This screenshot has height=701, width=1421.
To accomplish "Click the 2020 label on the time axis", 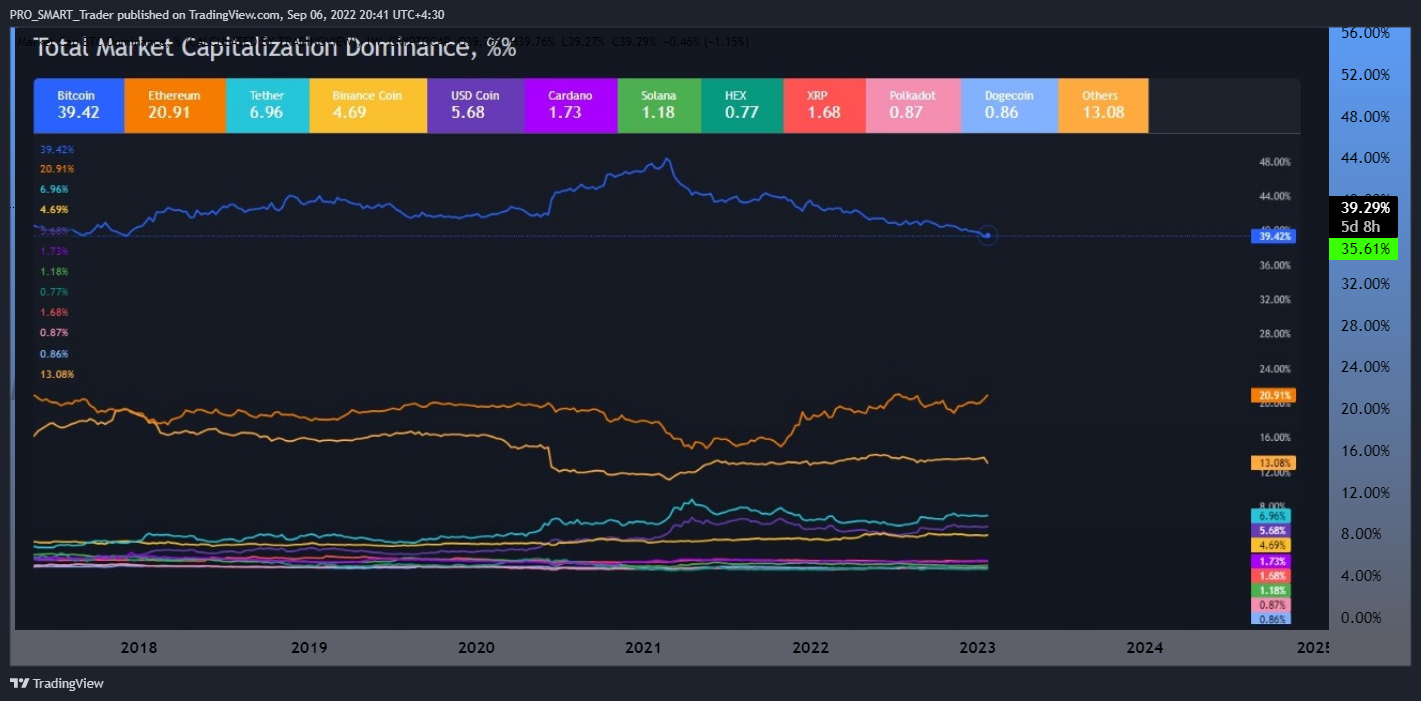I will [476, 647].
